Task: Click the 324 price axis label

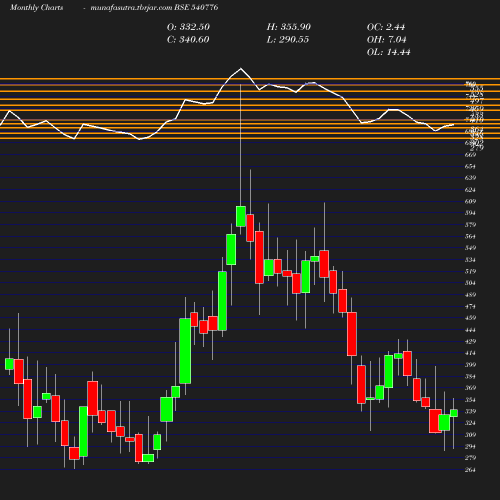Action: [470, 423]
